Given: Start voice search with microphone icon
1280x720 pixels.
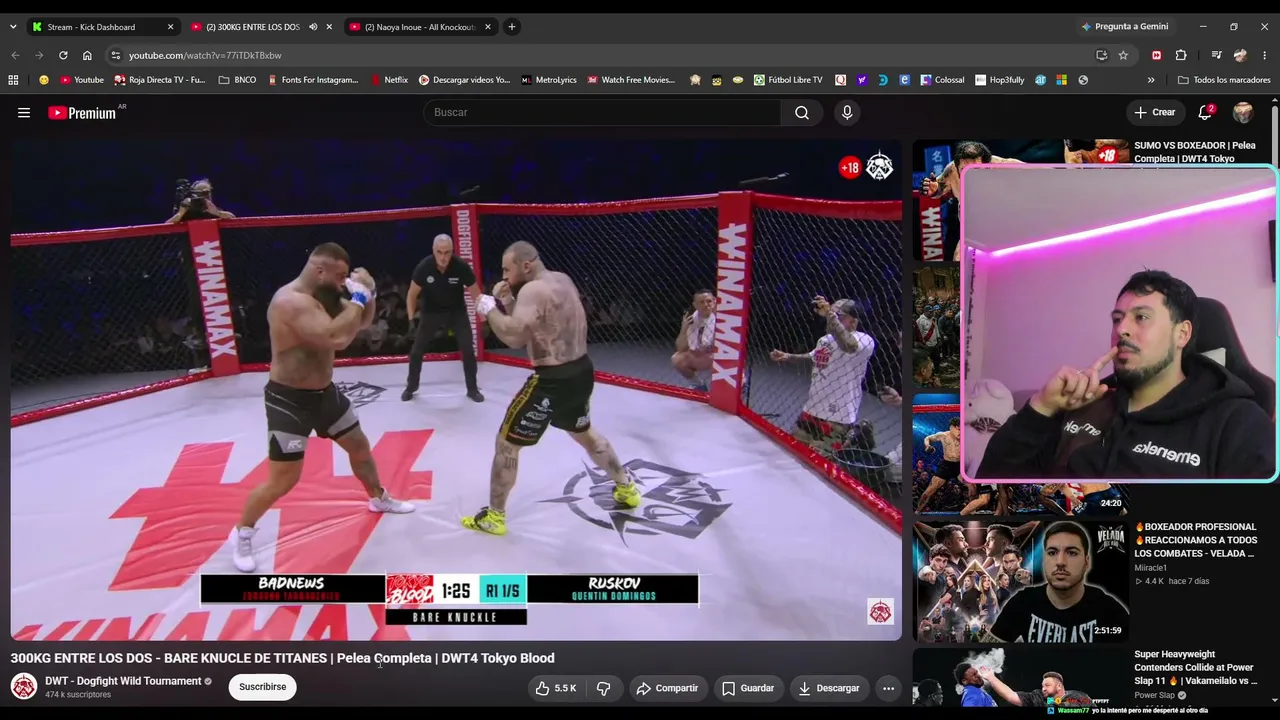Looking at the screenshot, I should click(x=847, y=113).
